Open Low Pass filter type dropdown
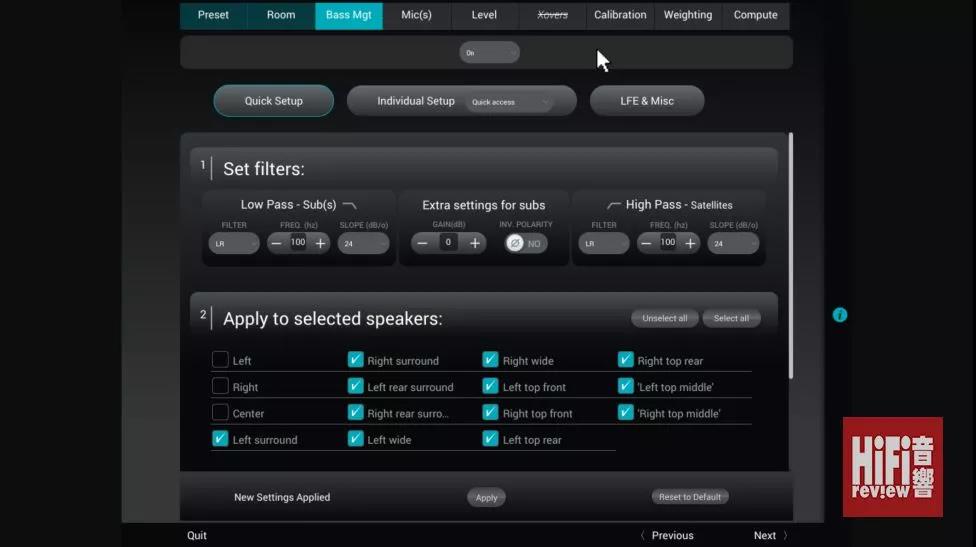 coord(234,243)
